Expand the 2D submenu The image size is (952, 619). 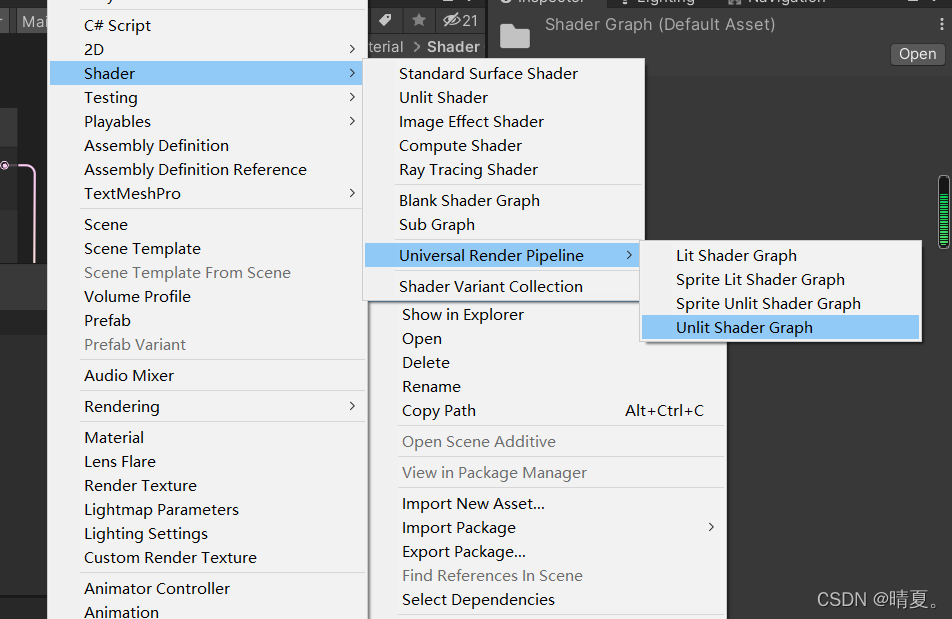(206, 49)
